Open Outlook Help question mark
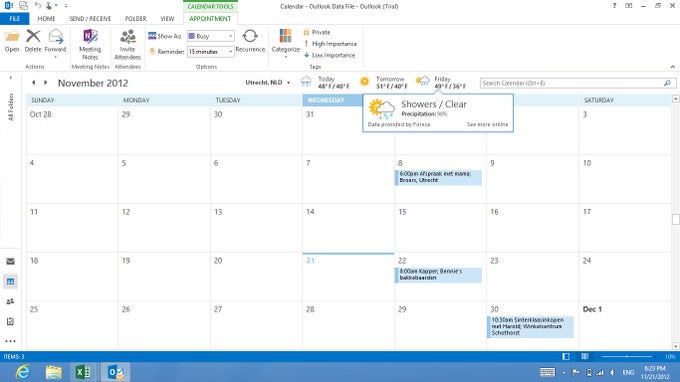Image resolution: width=680 pixels, height=382 pixels. point(614,6)
